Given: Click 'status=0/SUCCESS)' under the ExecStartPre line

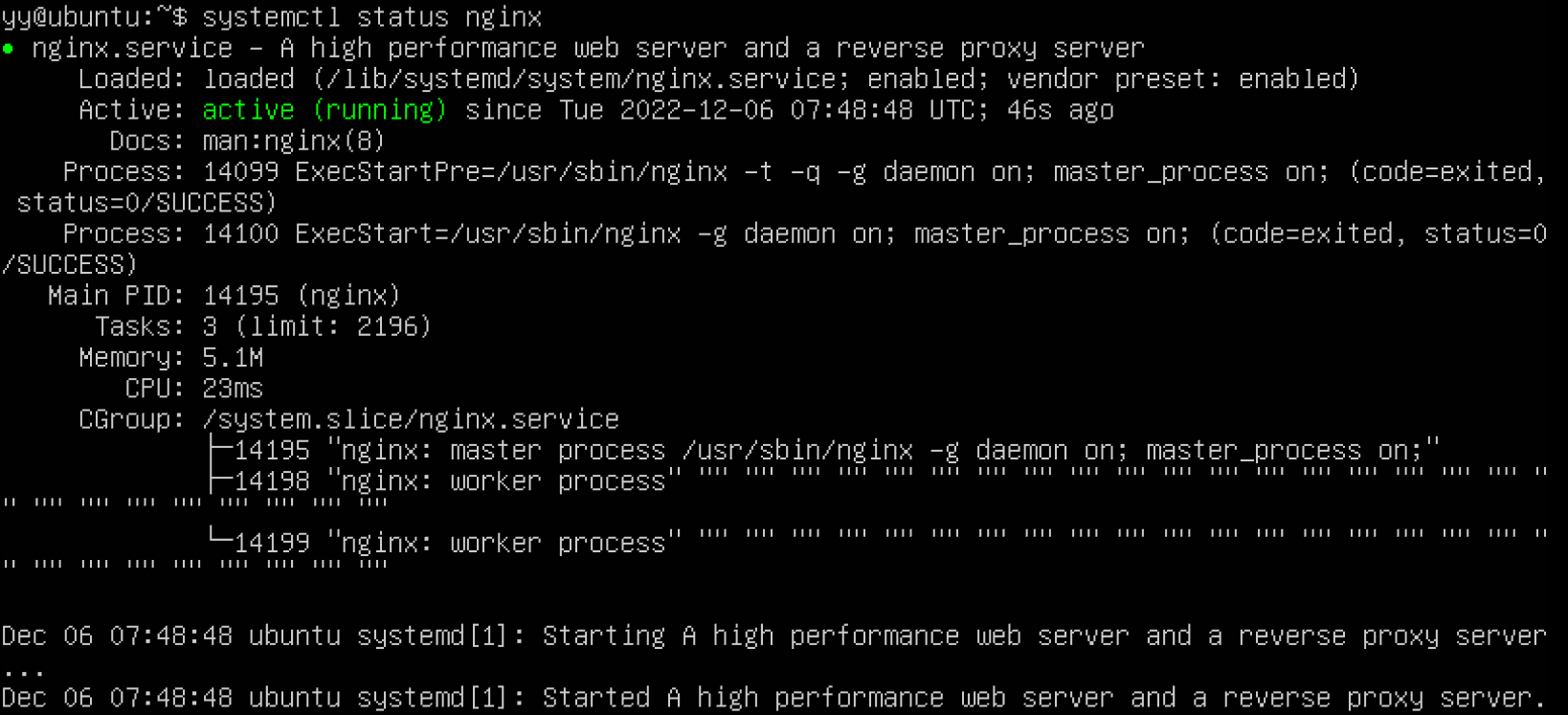Looking at the screenshot, I should 146,203.
